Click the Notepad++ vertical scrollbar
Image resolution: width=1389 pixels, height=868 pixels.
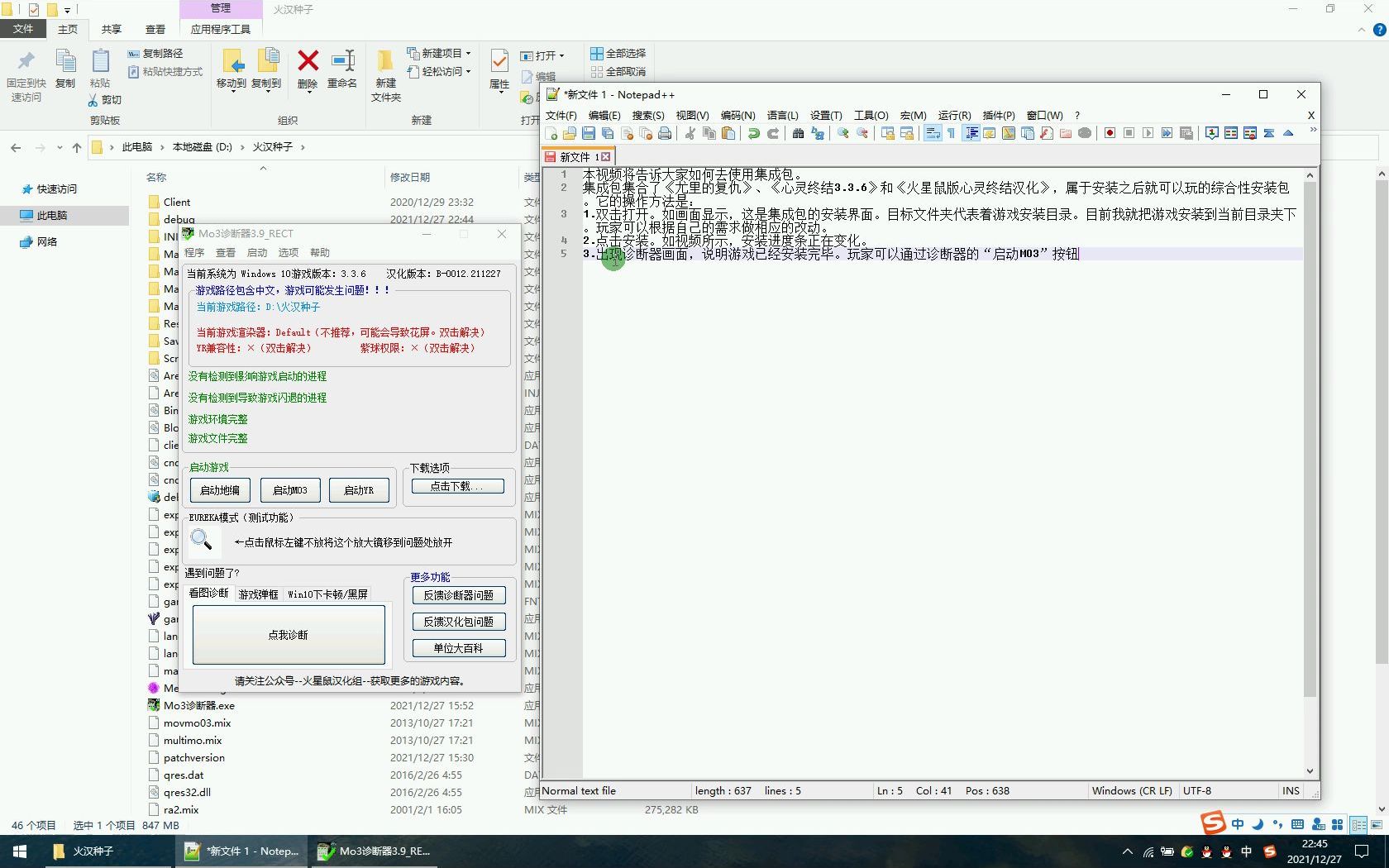(x=1310, y=438)
